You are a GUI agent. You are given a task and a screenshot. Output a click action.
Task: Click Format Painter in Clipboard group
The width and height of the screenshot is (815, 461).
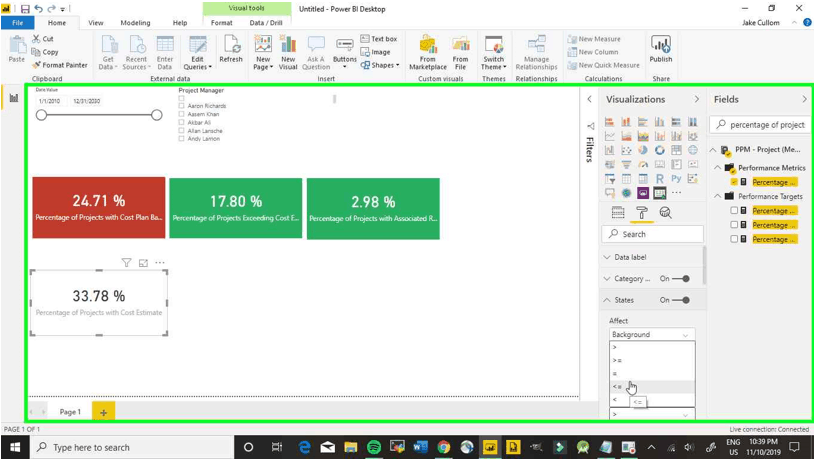tap(59, 65)
